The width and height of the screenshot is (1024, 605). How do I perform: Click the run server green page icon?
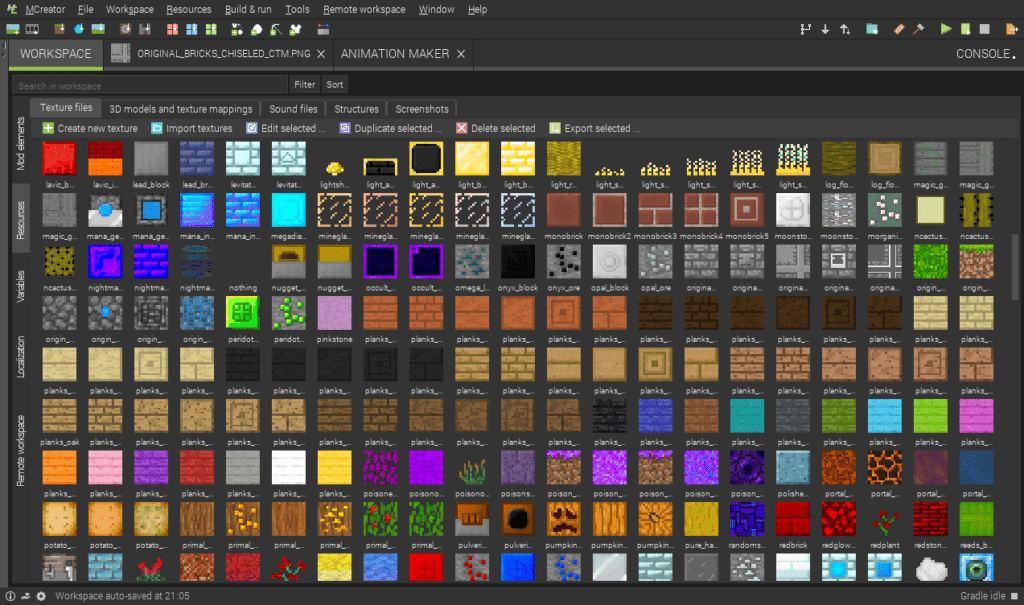click(965, 29)
